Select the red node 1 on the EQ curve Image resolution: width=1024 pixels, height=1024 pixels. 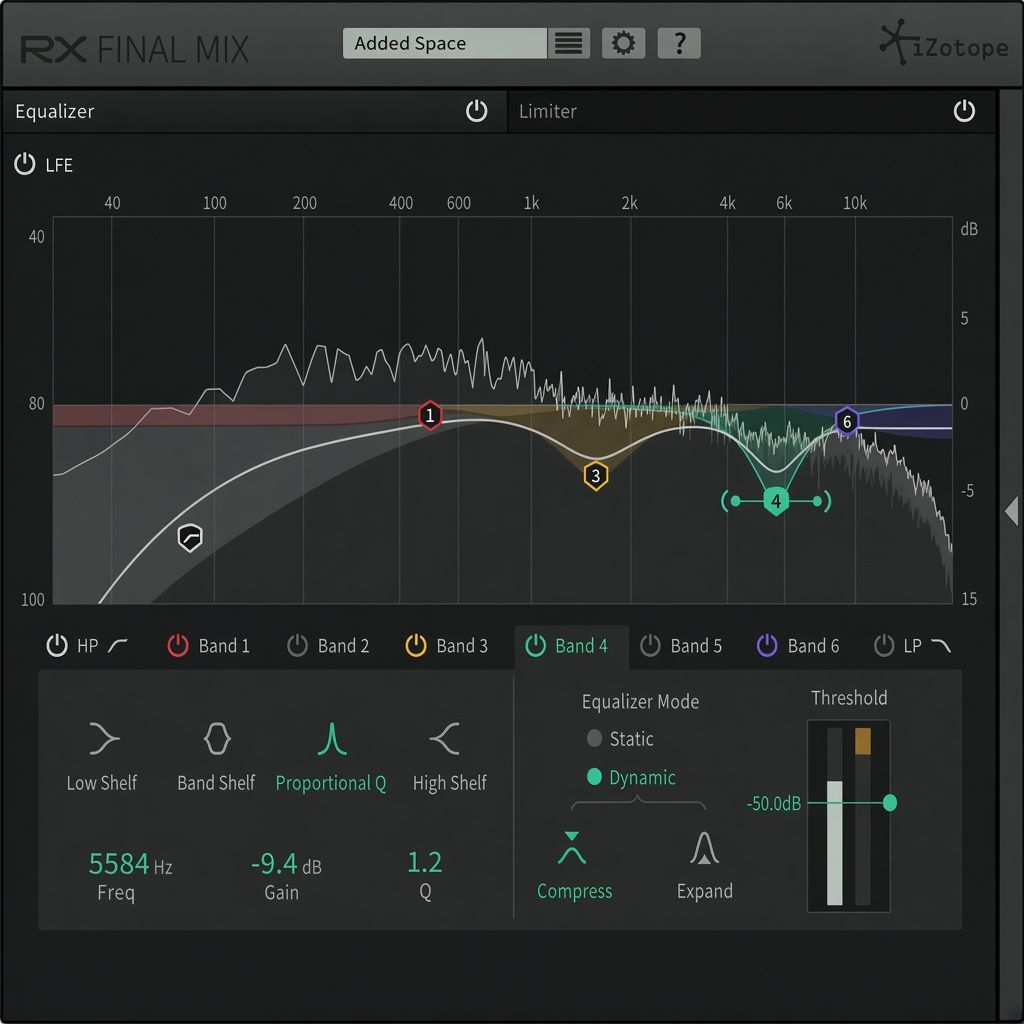click(x=430, y=415)
